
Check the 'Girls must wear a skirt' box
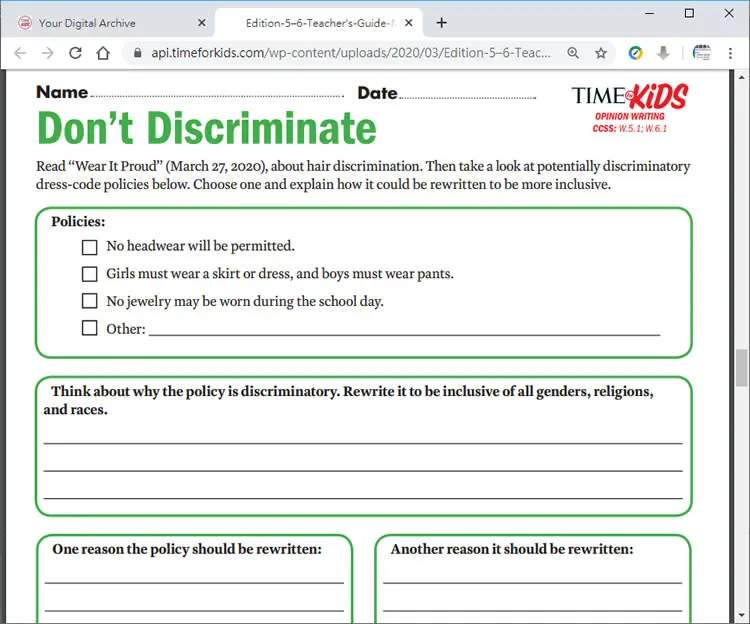[89, 274]
